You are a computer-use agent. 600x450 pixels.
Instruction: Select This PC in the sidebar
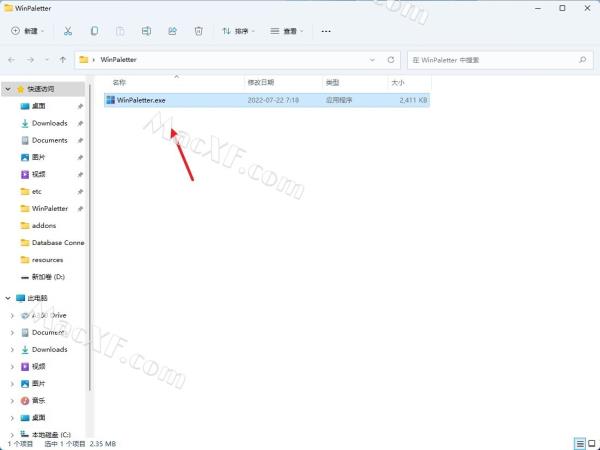pos(37,298)
